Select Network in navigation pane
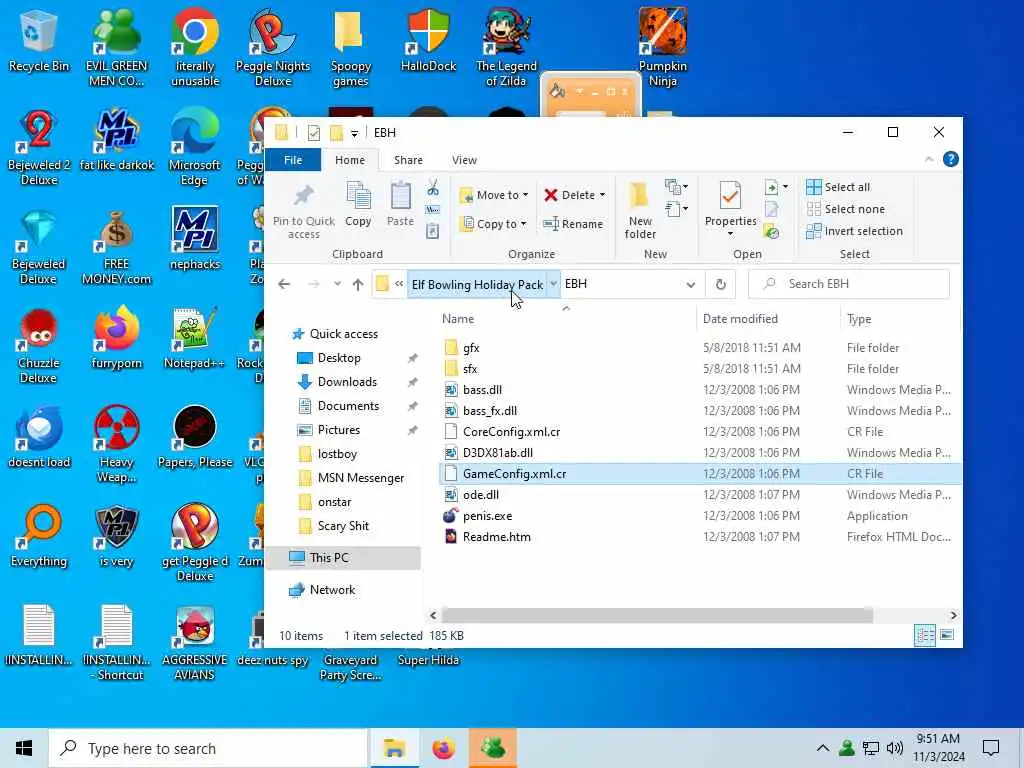 pos(332,590)
